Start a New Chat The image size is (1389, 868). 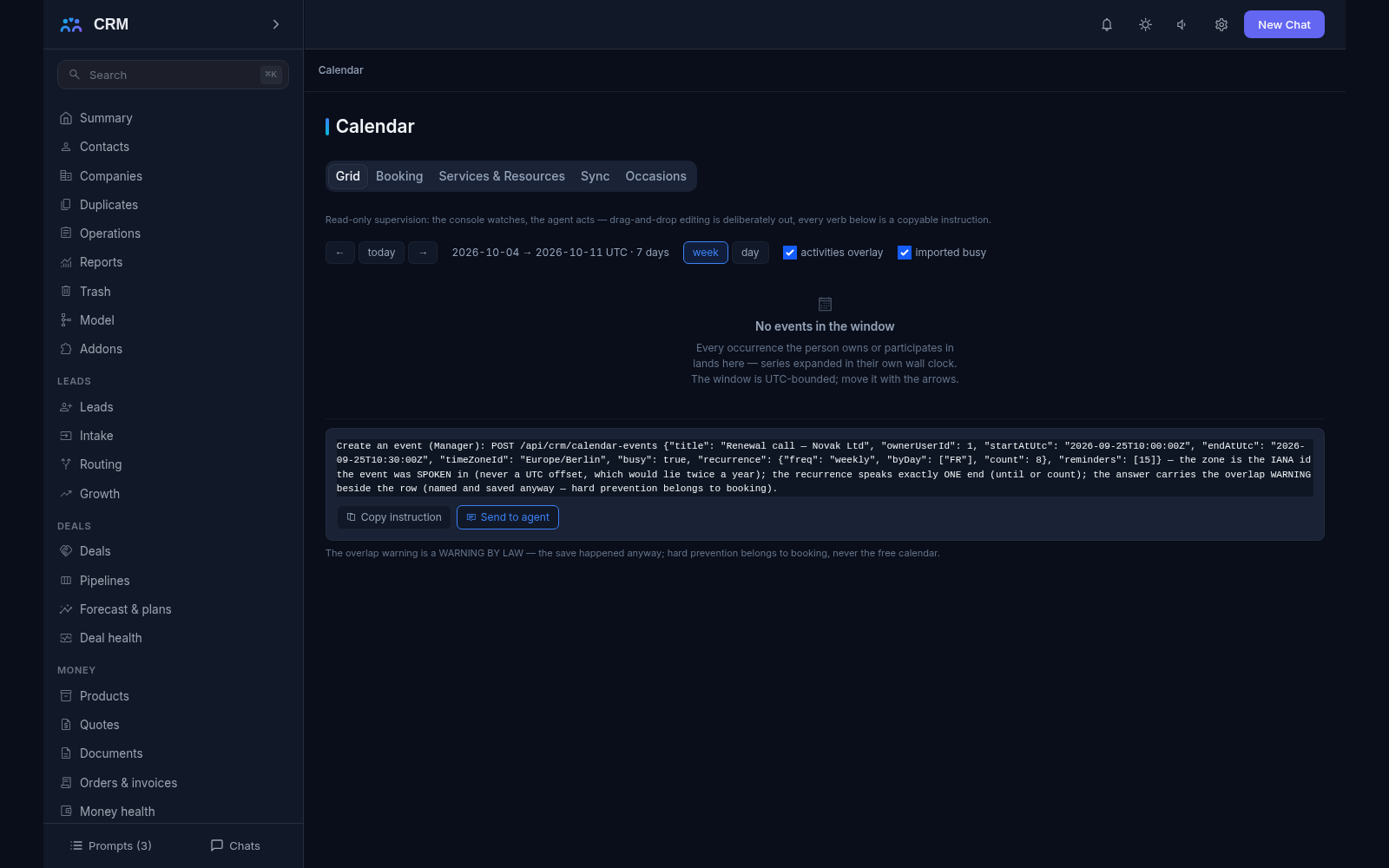1284,24
